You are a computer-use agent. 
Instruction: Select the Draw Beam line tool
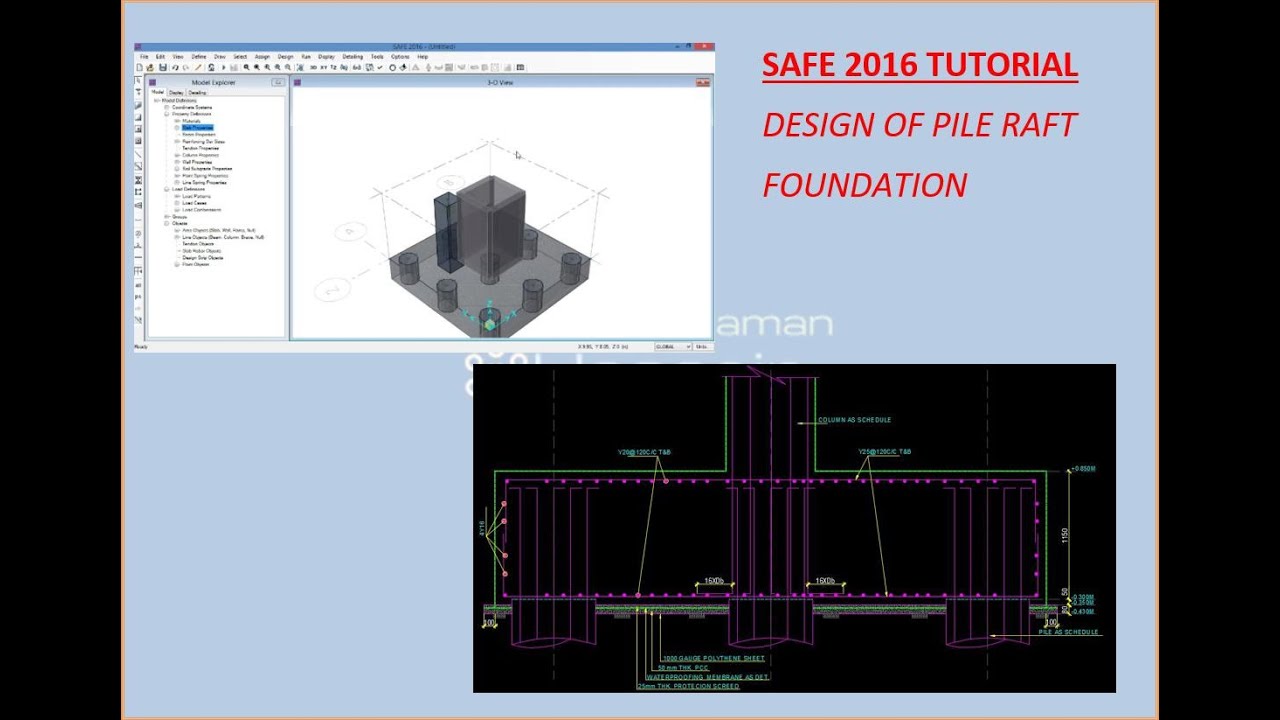(x=138, y=154)
